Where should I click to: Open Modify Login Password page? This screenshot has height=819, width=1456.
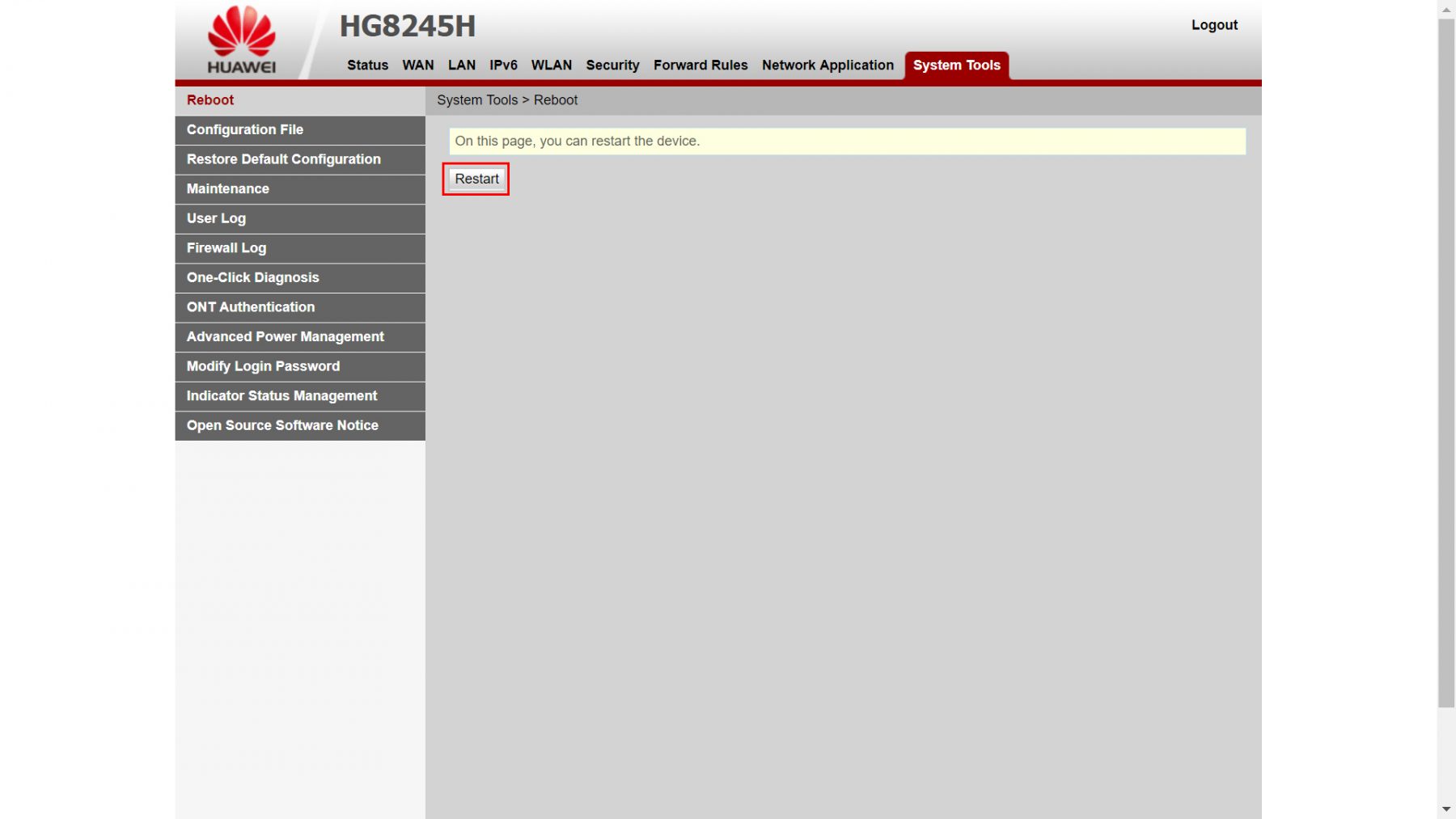263,366
